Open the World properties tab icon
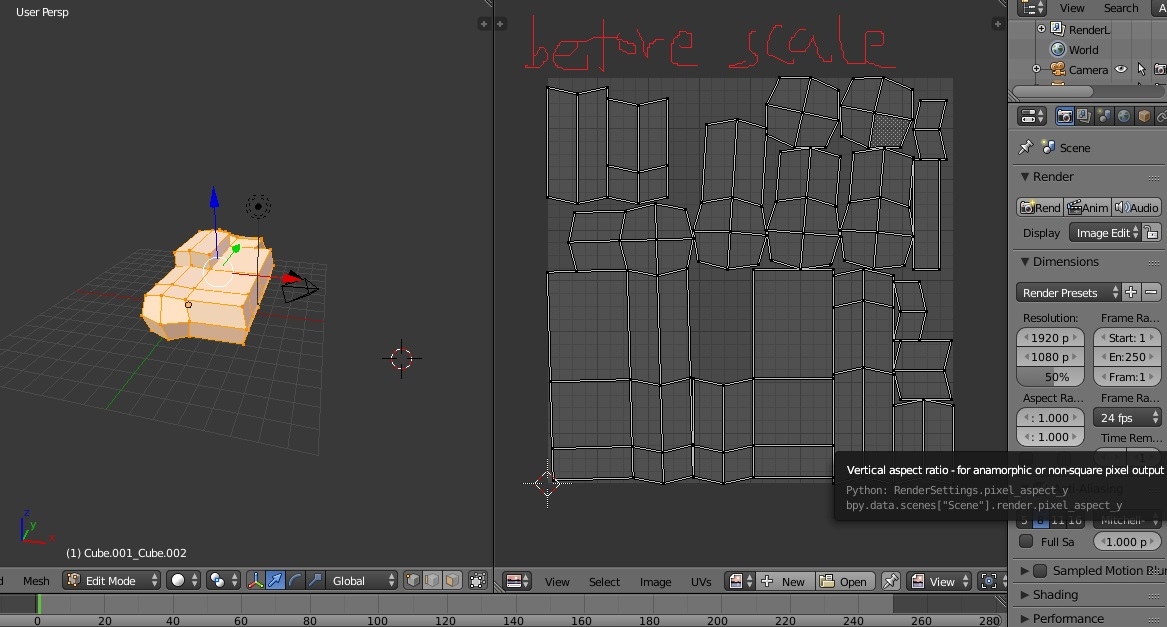 (x=1124, y=117)
